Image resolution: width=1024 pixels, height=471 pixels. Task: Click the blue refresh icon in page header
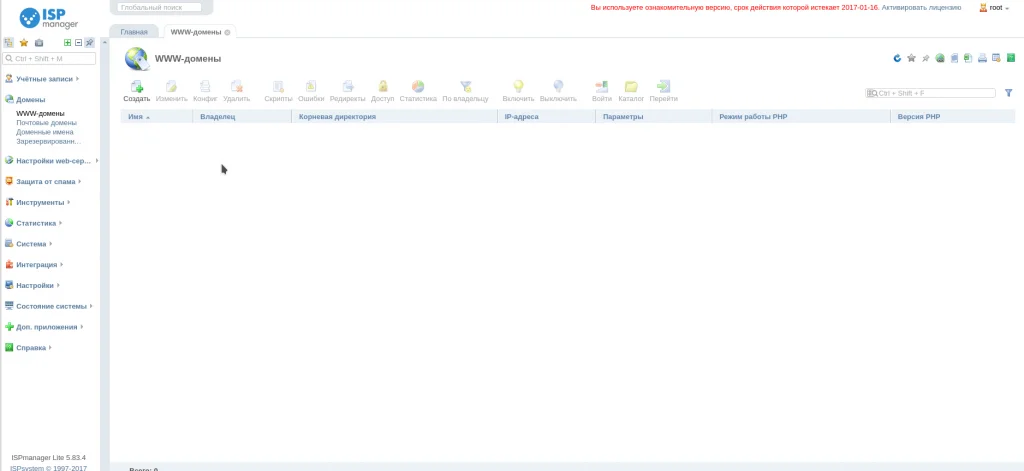[x=897, y=58]
